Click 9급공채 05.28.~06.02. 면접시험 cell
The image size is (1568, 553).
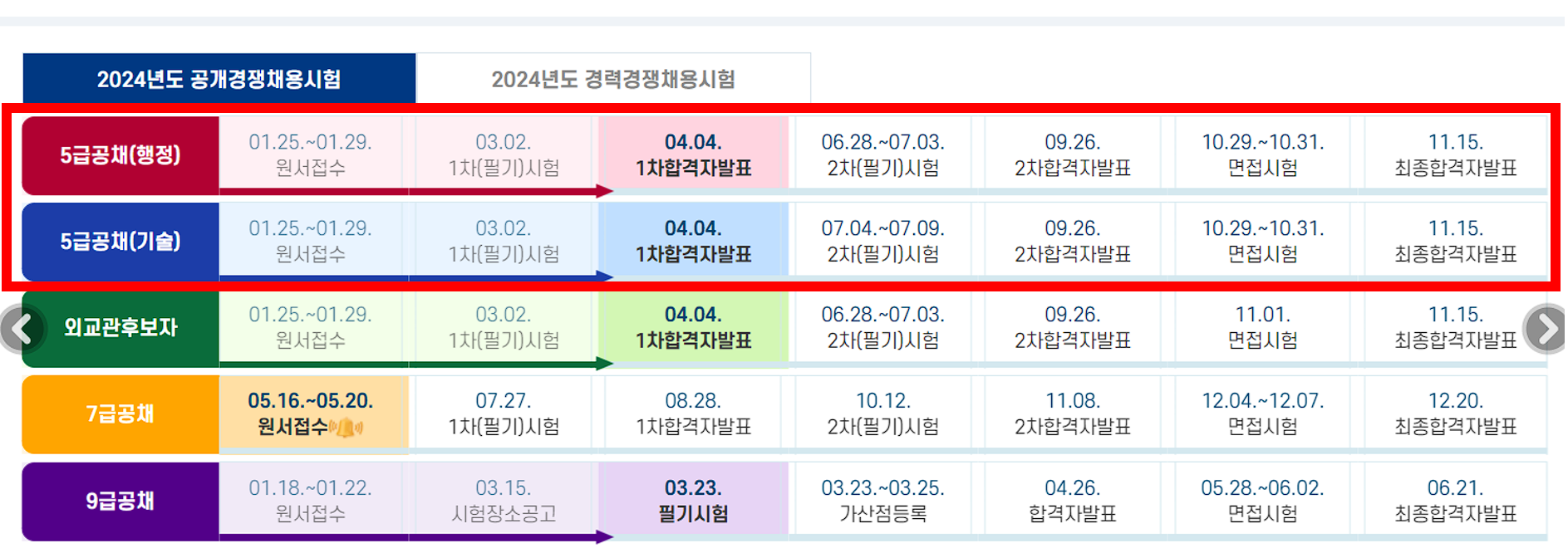pyautogui.click(x=1263, y=501)
